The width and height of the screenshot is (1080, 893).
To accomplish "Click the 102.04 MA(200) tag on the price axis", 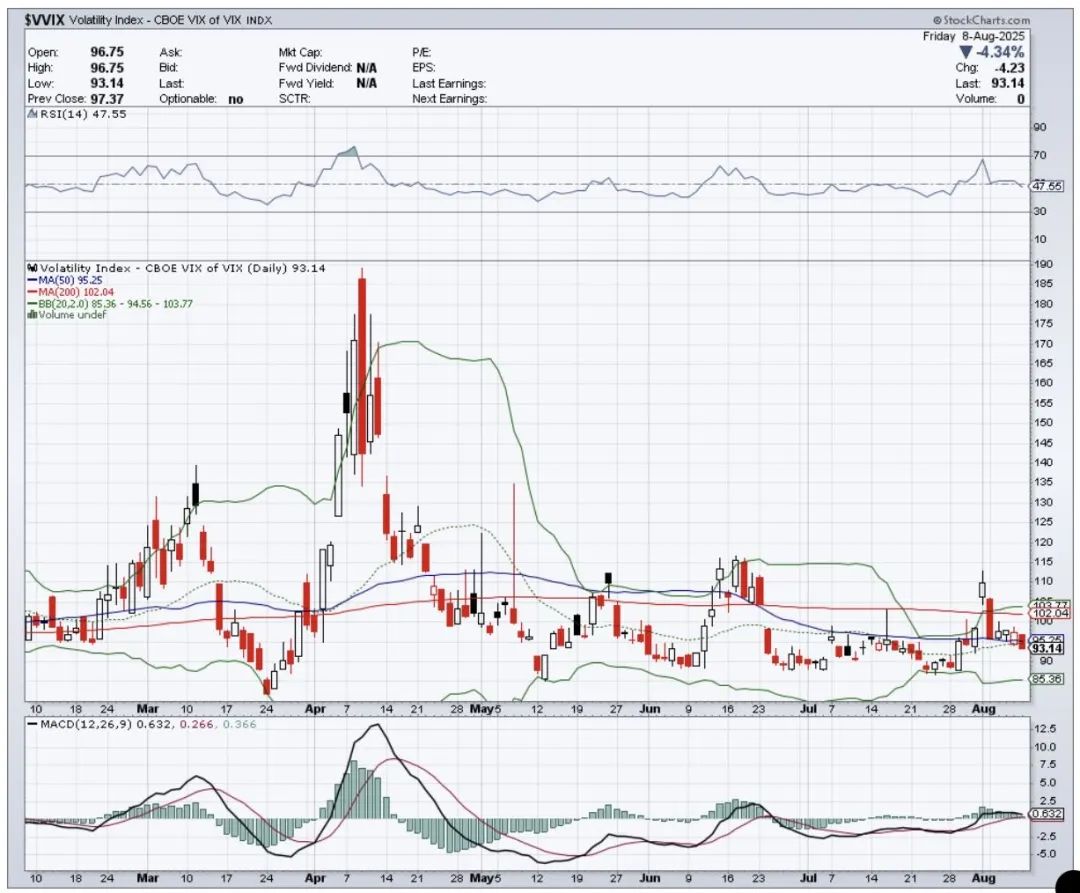I will (x=1050, y=613).
